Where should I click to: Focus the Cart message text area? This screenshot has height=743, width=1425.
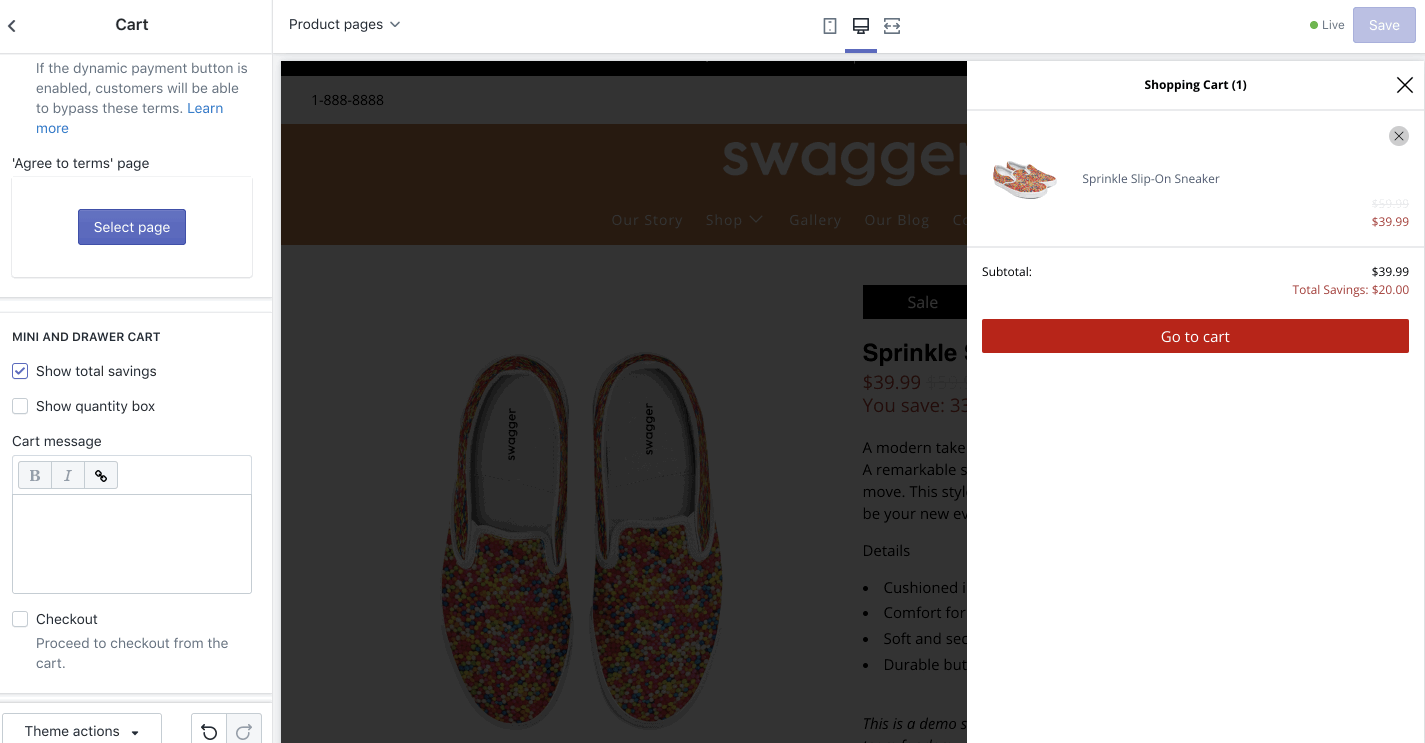132,544
